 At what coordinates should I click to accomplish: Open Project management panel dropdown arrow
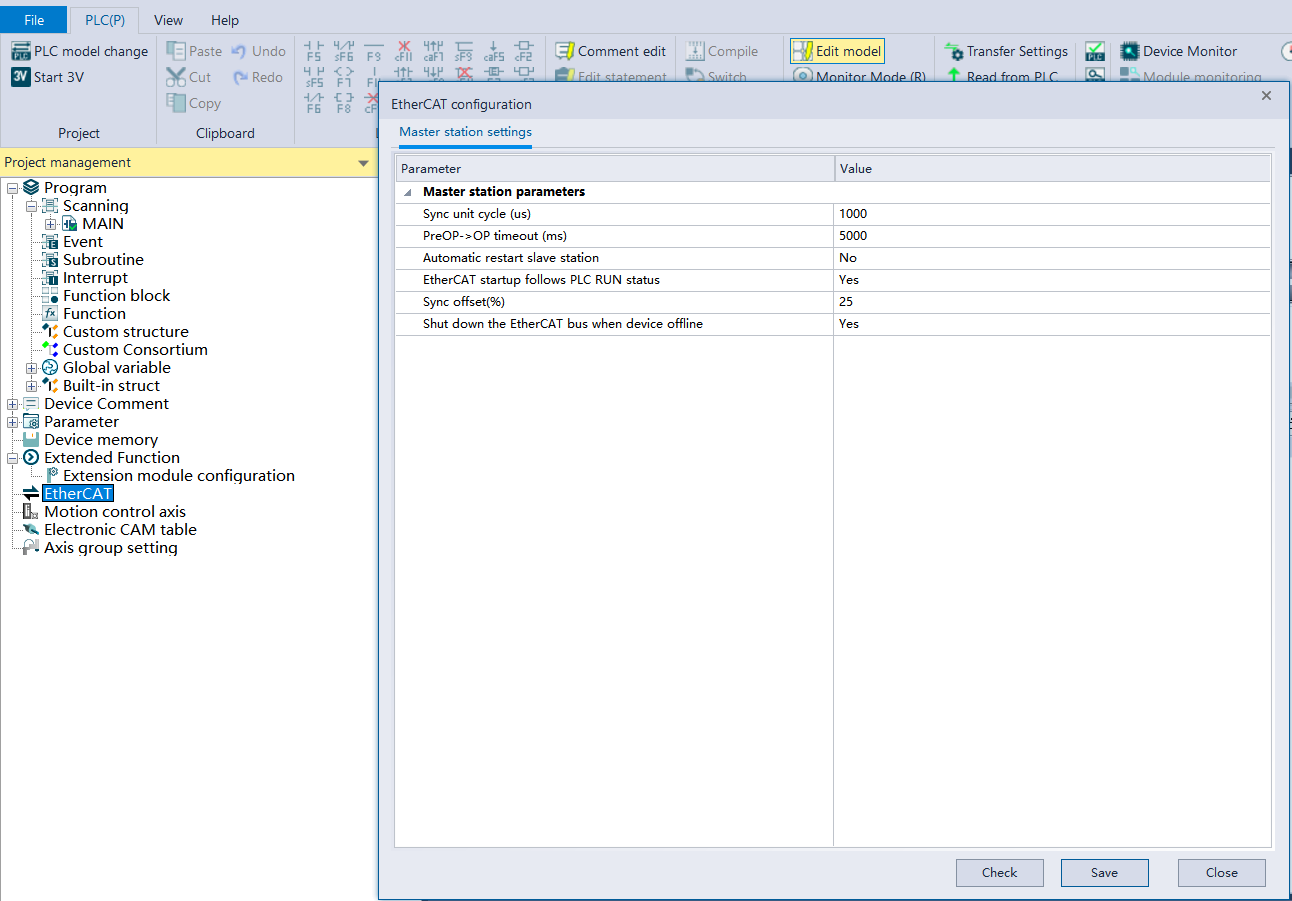(x=363, y=163)
